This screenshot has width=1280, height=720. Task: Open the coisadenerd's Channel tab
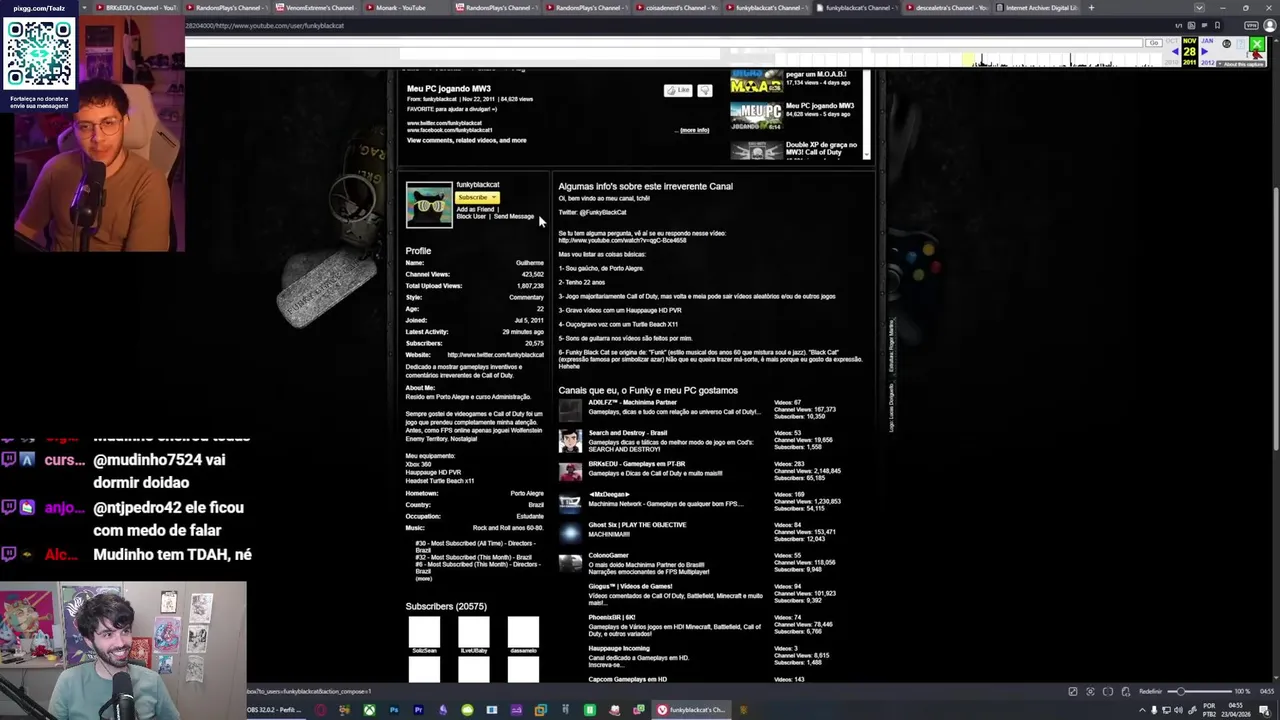coord(678,8)
